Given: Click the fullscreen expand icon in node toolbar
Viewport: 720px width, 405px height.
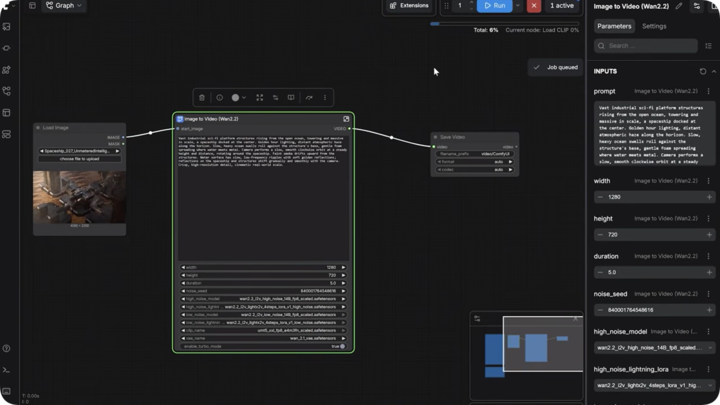Looking at the screenshot, I should point(259,97).
